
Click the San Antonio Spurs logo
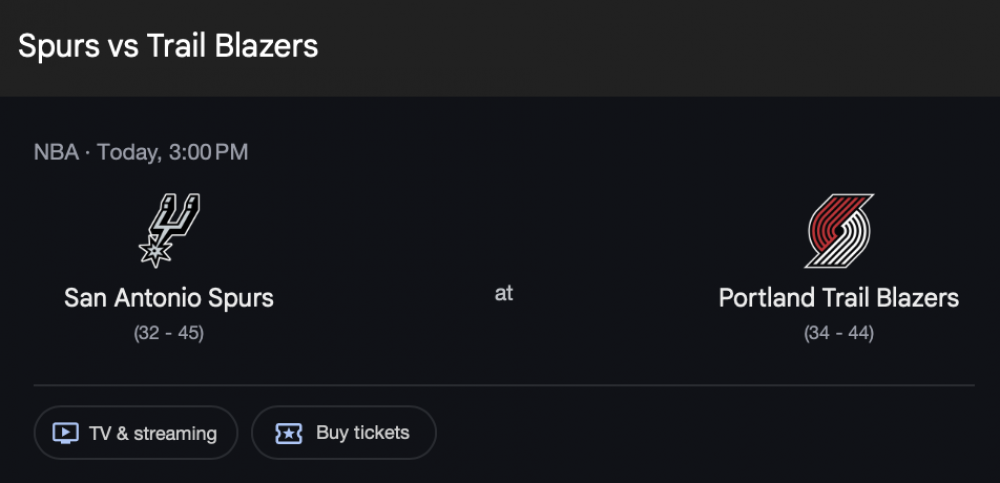tap(169, 228)
